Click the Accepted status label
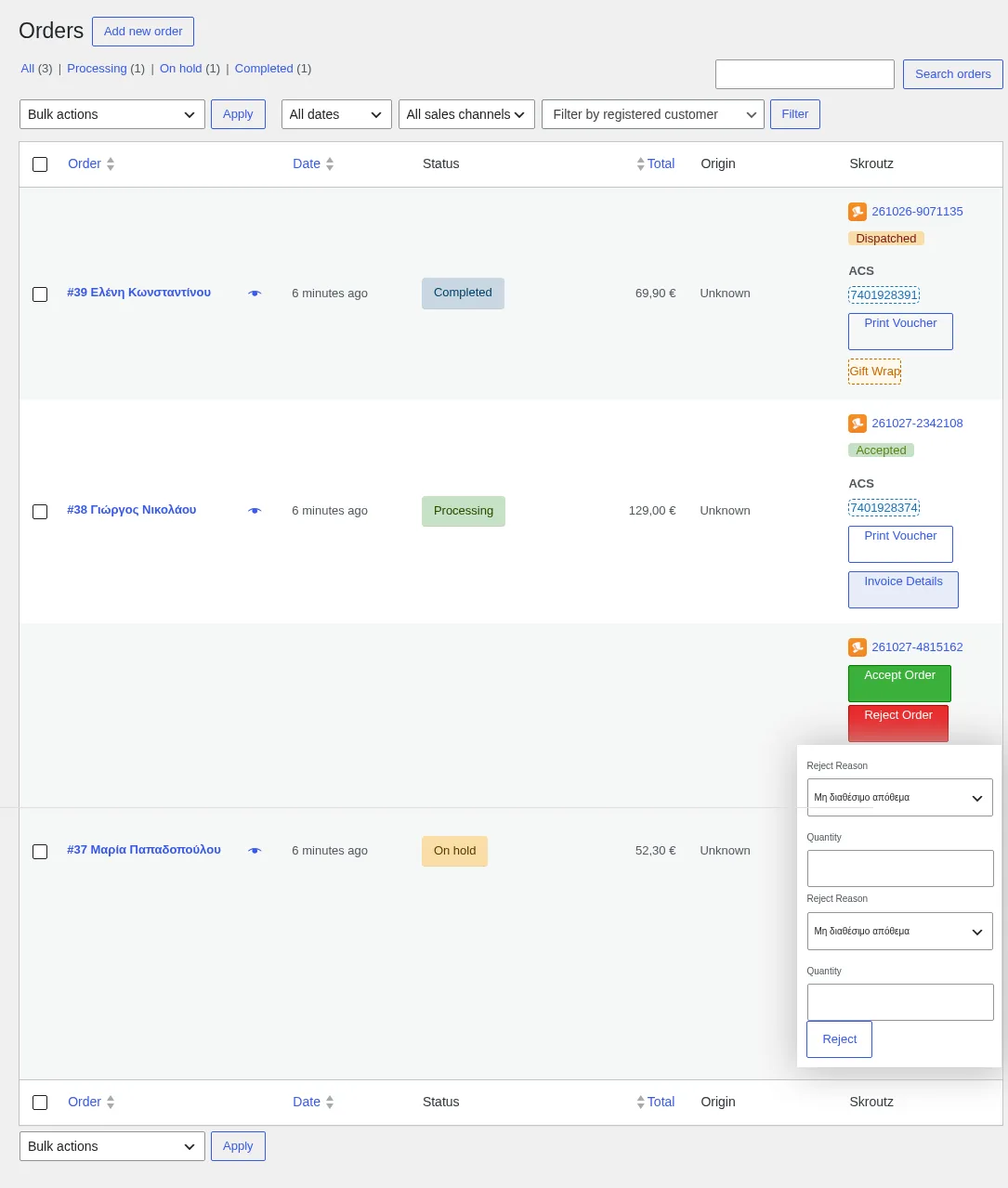Viewport: 1008px width, 1188px height. click(881, 450)
